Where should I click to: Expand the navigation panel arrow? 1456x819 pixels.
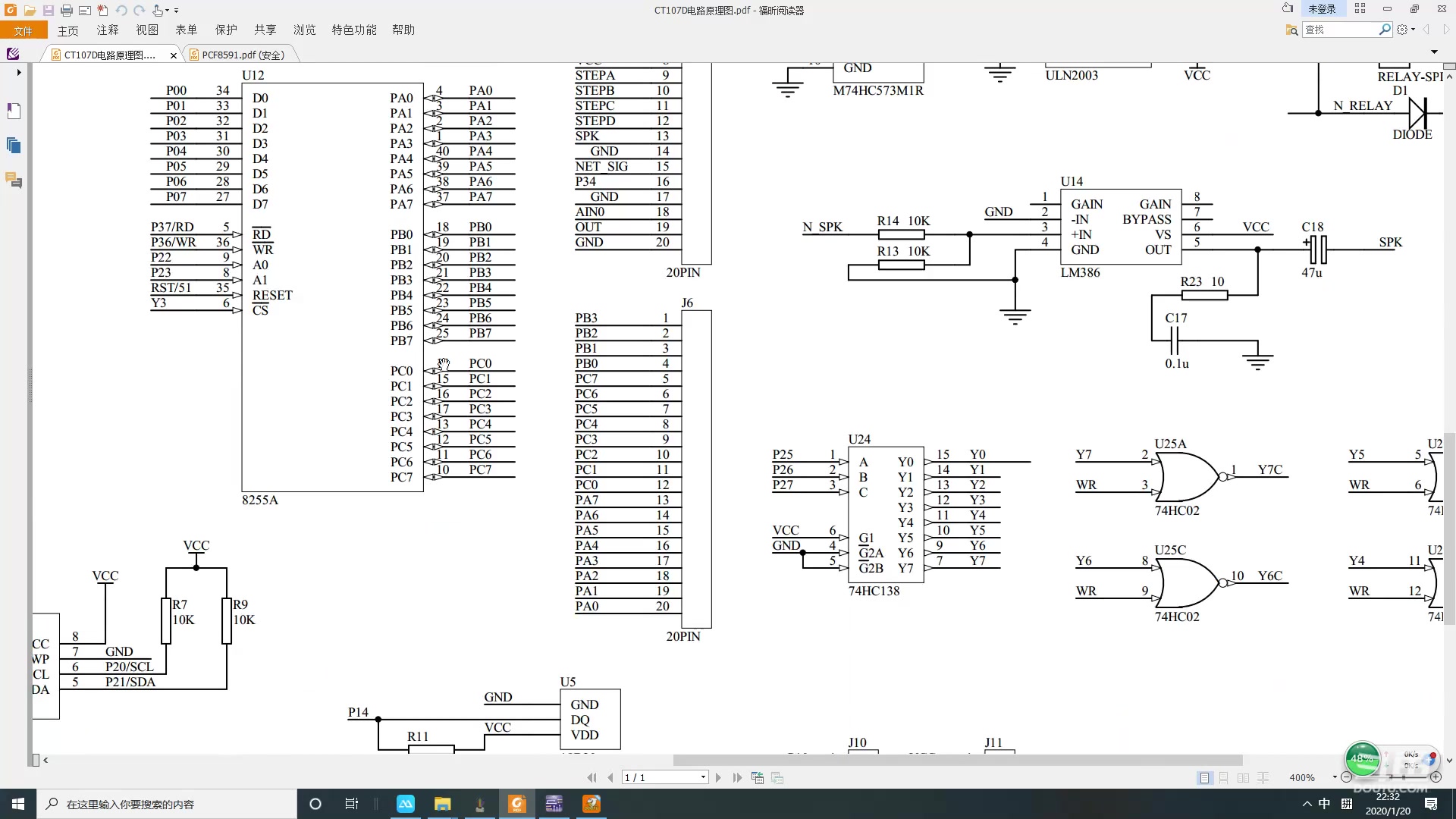[18, 73]
